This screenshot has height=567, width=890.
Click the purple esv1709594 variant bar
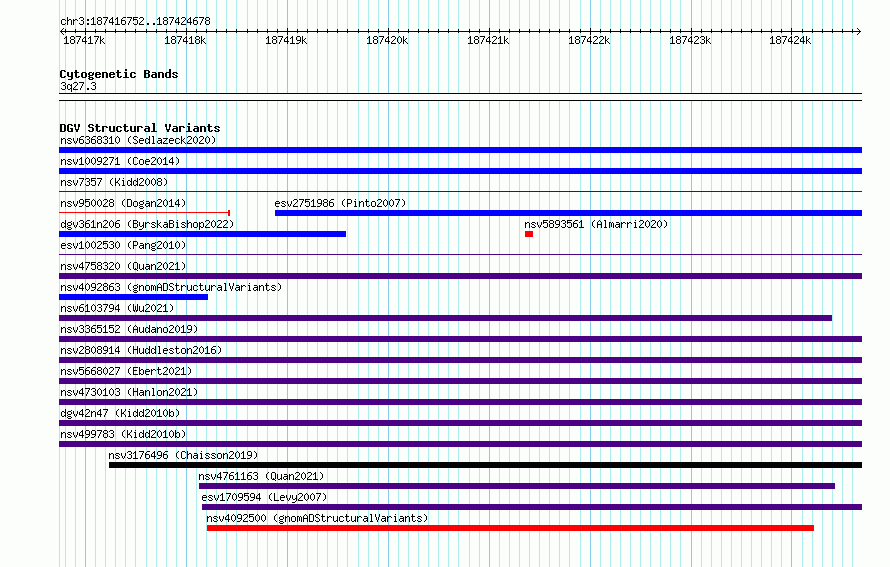click(x=532, y=507)
